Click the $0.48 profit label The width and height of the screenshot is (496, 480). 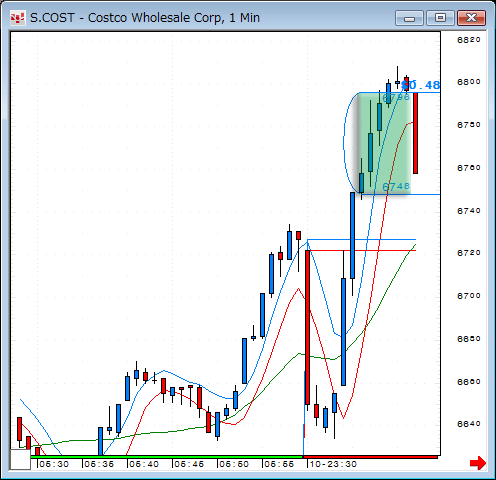421,85
